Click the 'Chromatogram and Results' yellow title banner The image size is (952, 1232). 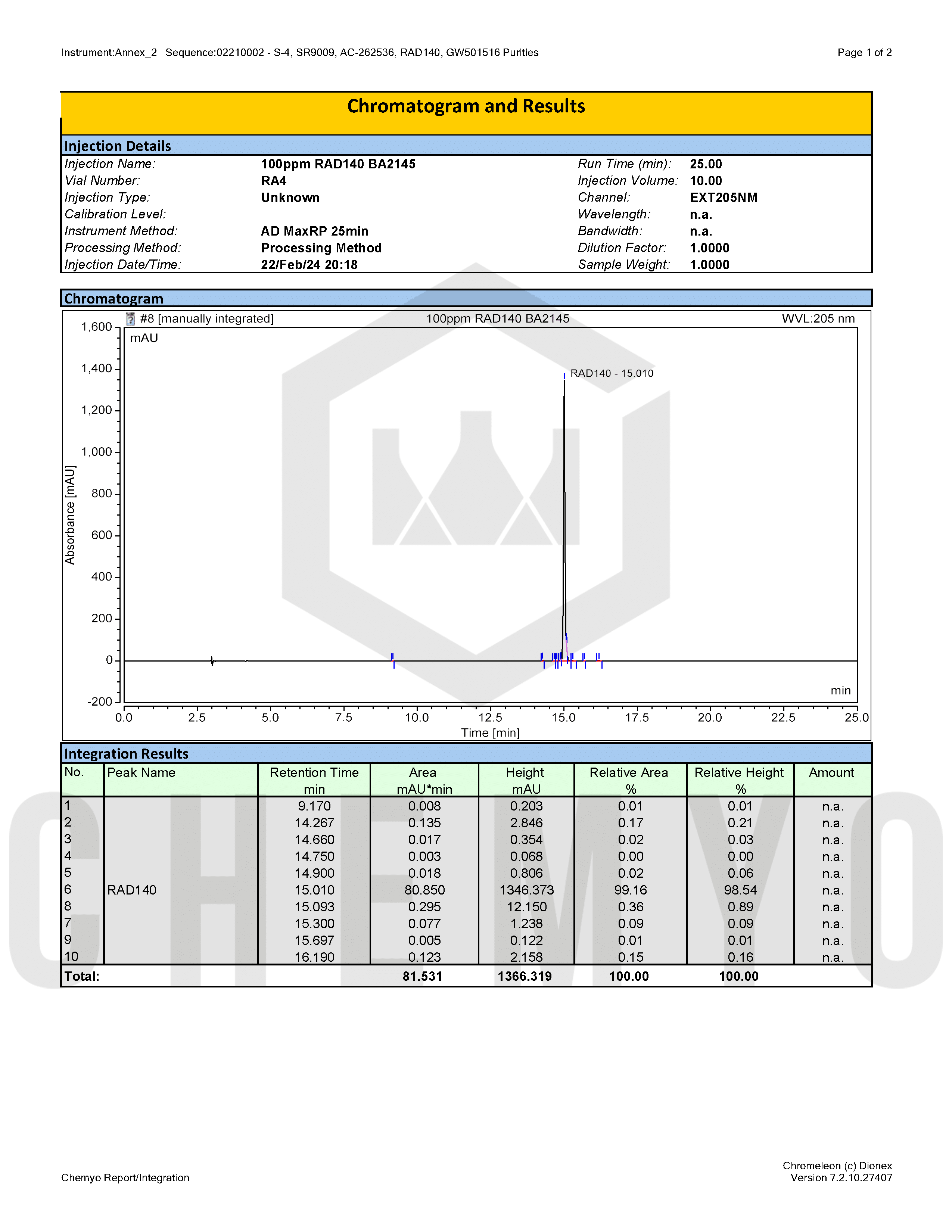466,107
